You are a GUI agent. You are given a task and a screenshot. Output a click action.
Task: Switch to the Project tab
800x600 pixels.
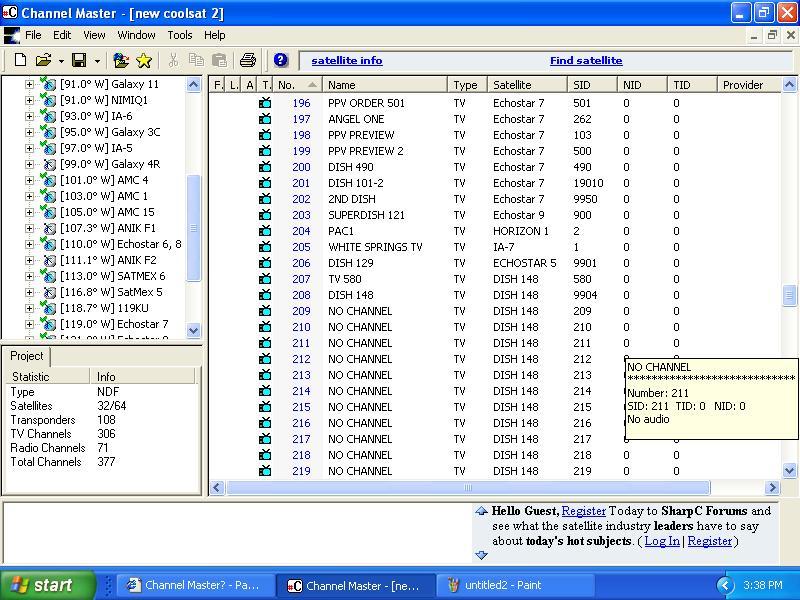tap(27, 356)
